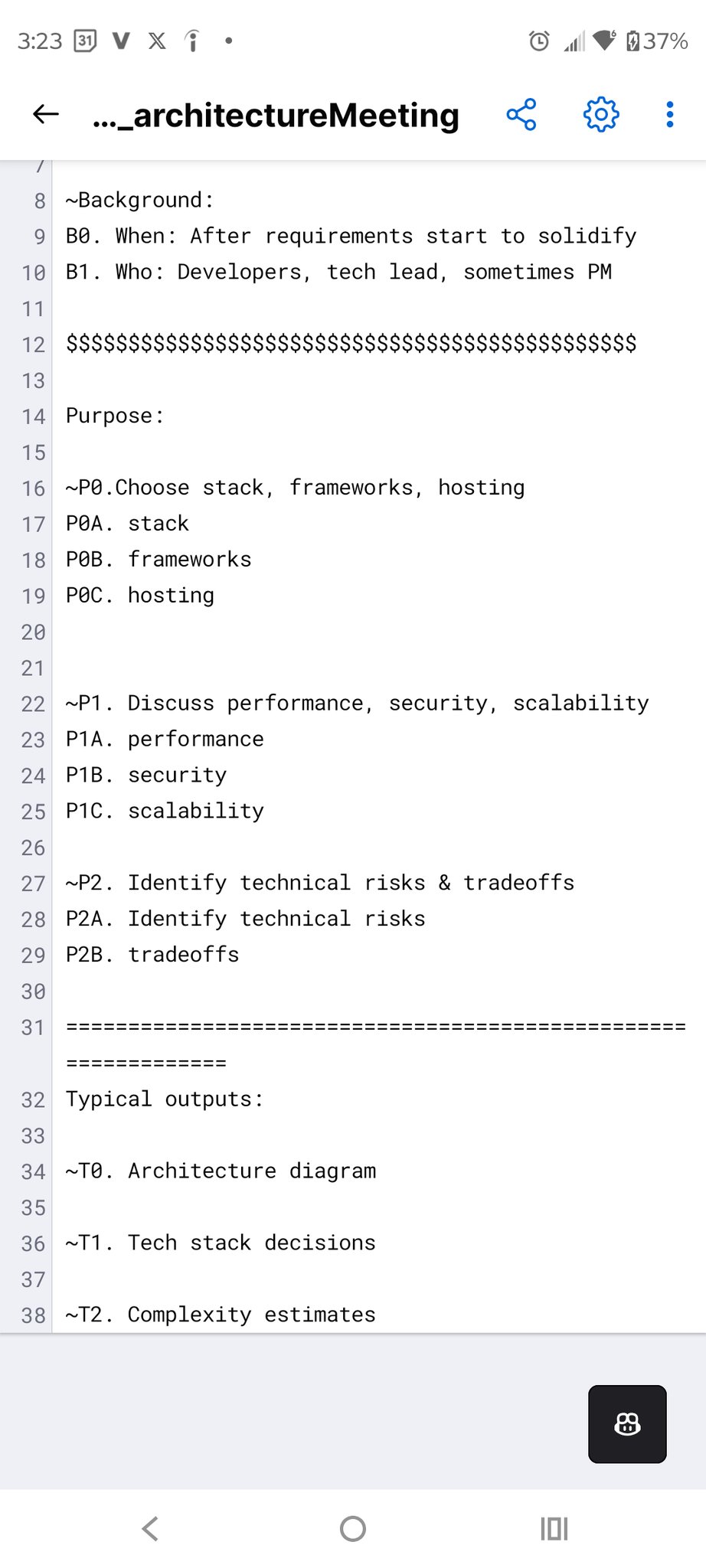The height and width of the screenshot is (1568, 706).
Task: Tap the '~T1. Tech stack decisions' line
Action: (x=221, y=1243)
